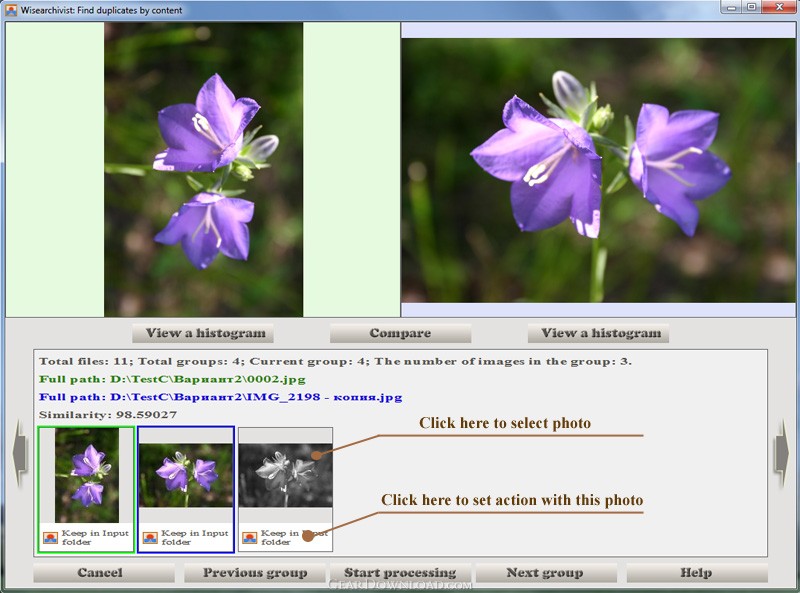Image resolution: width=800 pixels, height=593 pixels.
Task: View a histogram for the left image
Action: tap(203, 333)
